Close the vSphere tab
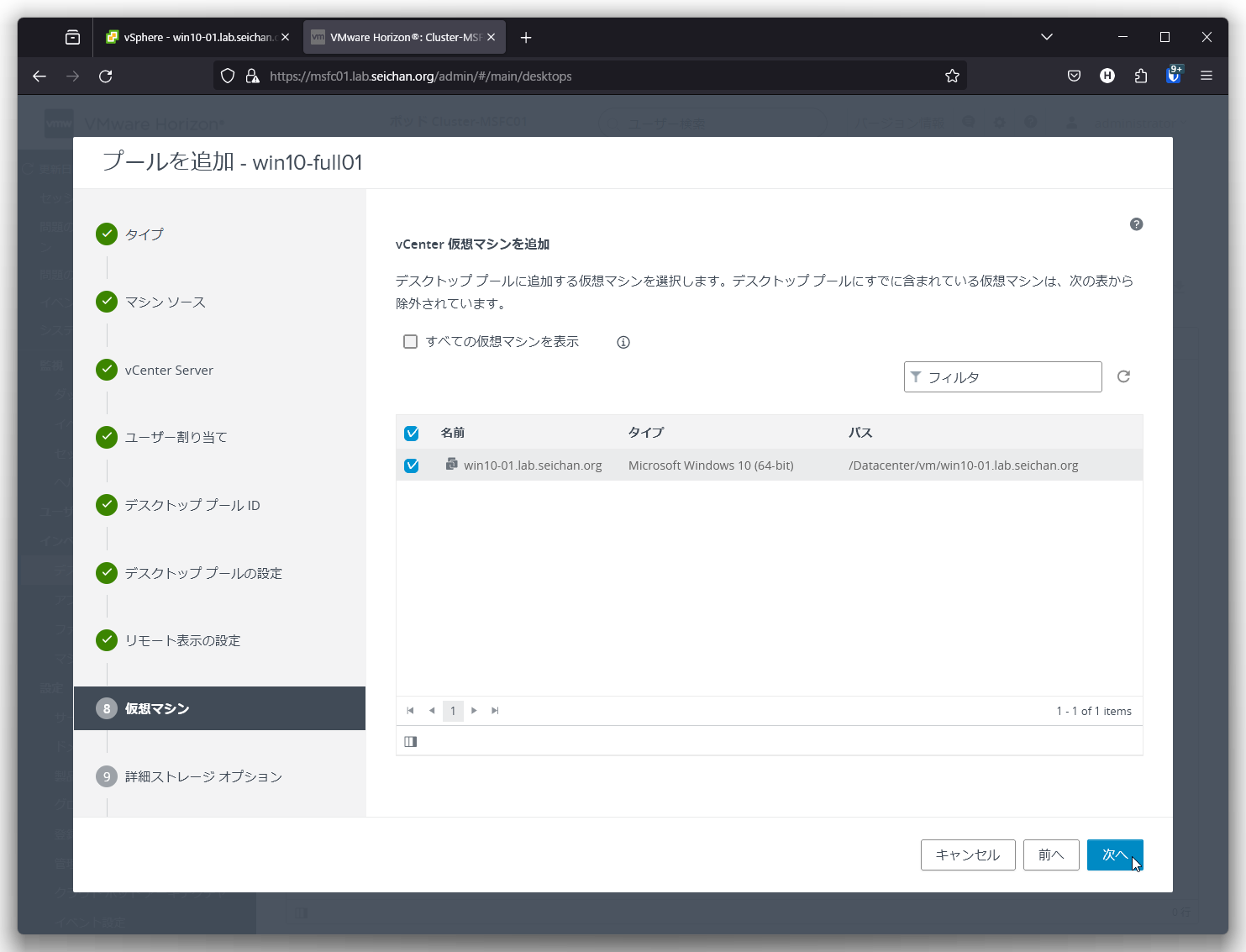 pos(286,37)
